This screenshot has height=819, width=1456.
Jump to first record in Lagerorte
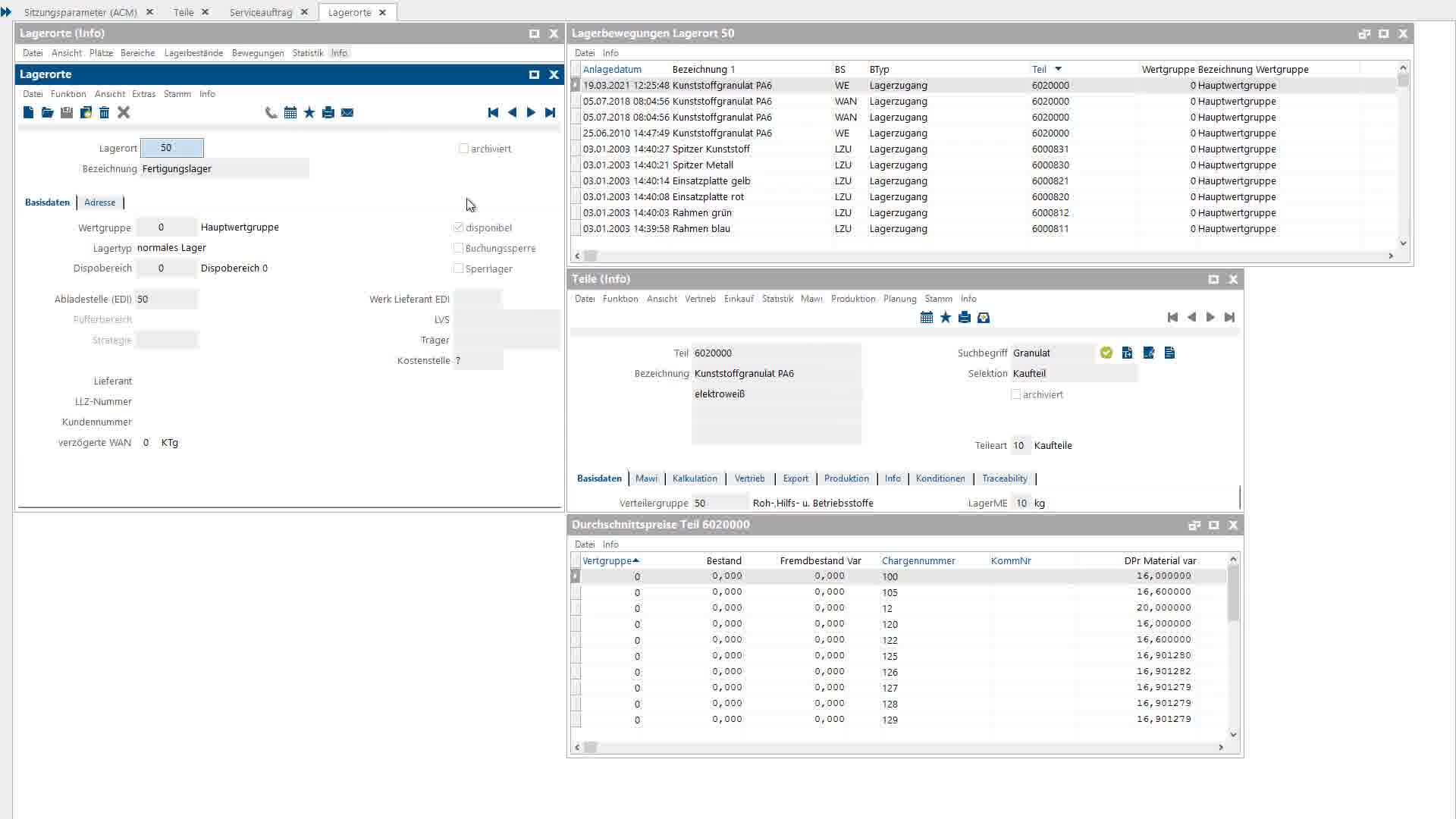493,112
